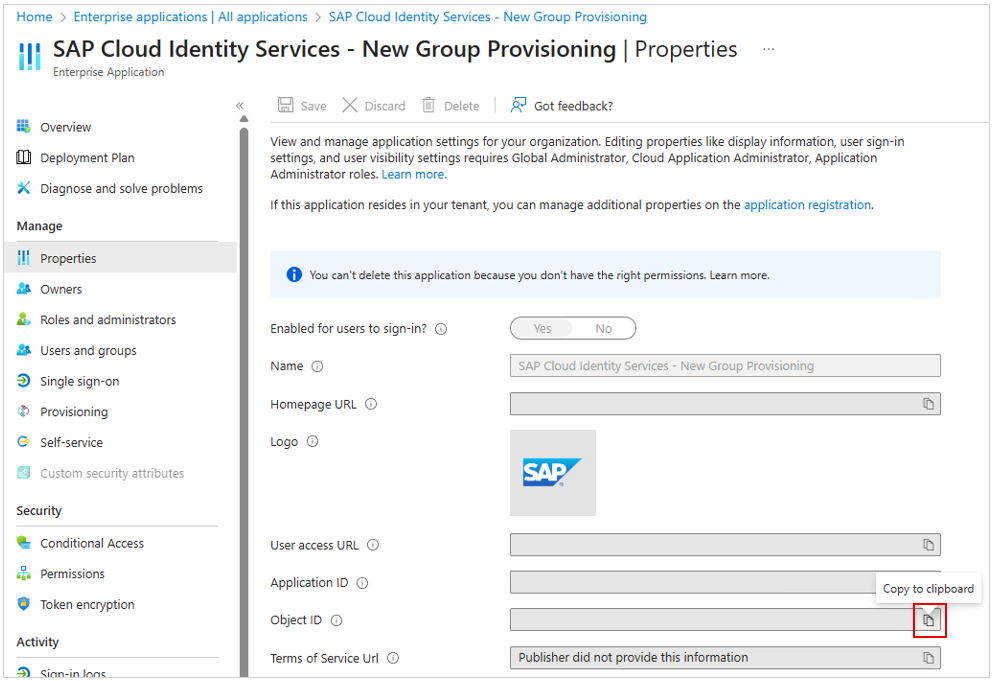Collapse the left navigation pane
Viewport: 995px width, 681px height.
pyautogui.click(x=240, y=105)
